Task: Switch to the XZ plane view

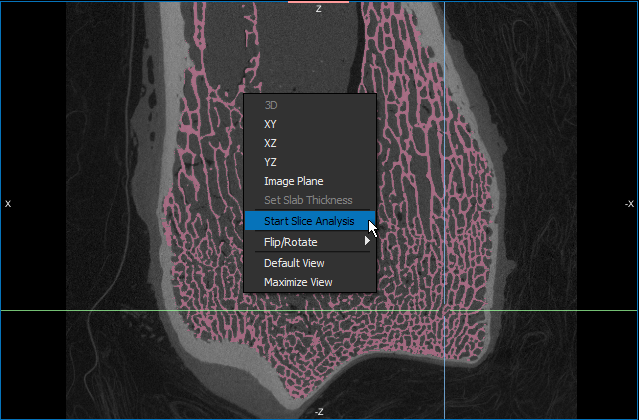Action: 271,143
